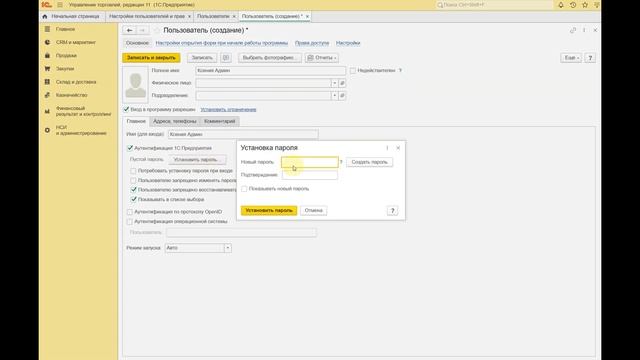Viewport: 640px width, 360px height.
Task: Click the hint mark beside Недействителен
Action: pyautogui.click(x=400, y=70)
